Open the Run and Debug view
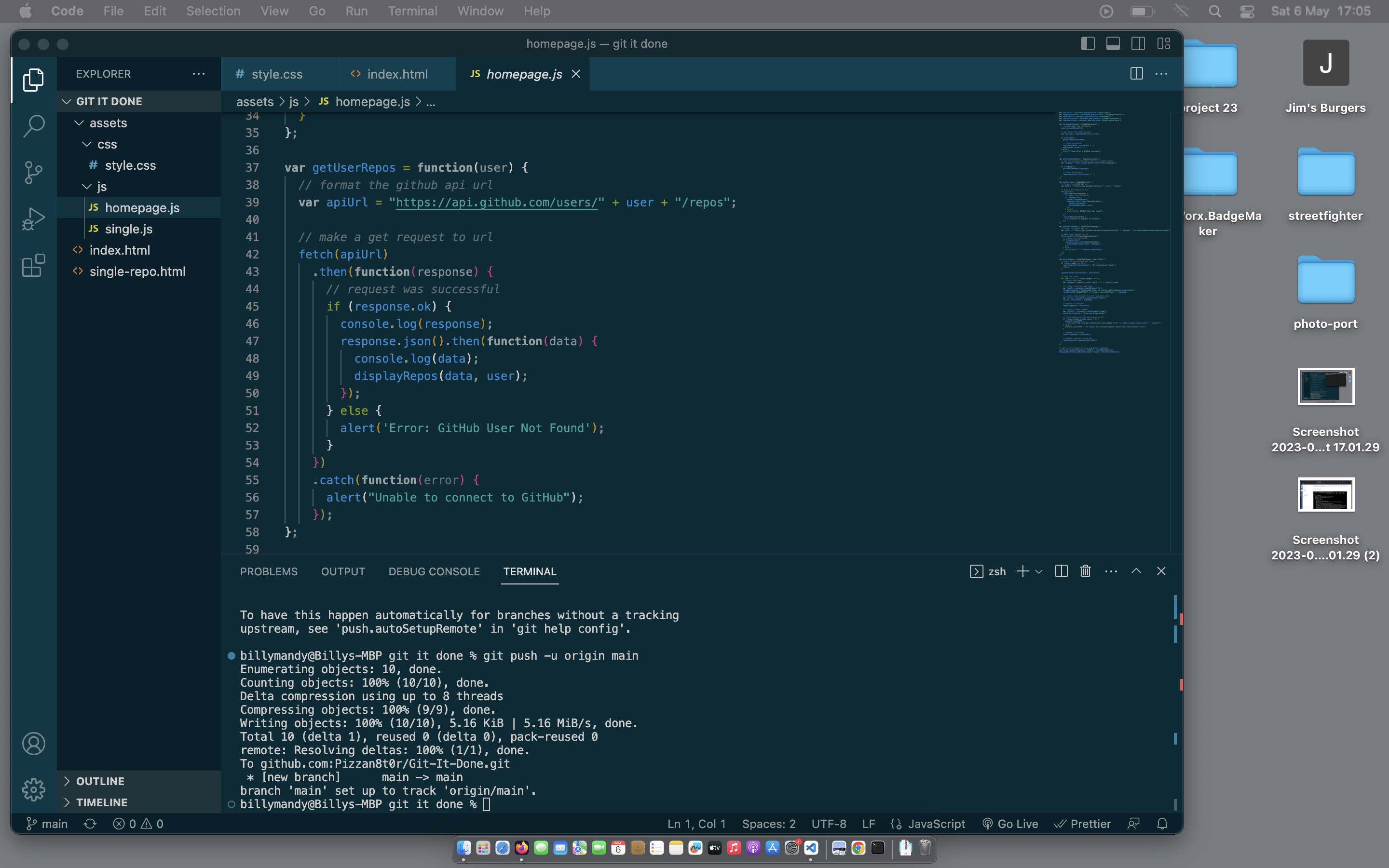 click(x=33, y=218)
